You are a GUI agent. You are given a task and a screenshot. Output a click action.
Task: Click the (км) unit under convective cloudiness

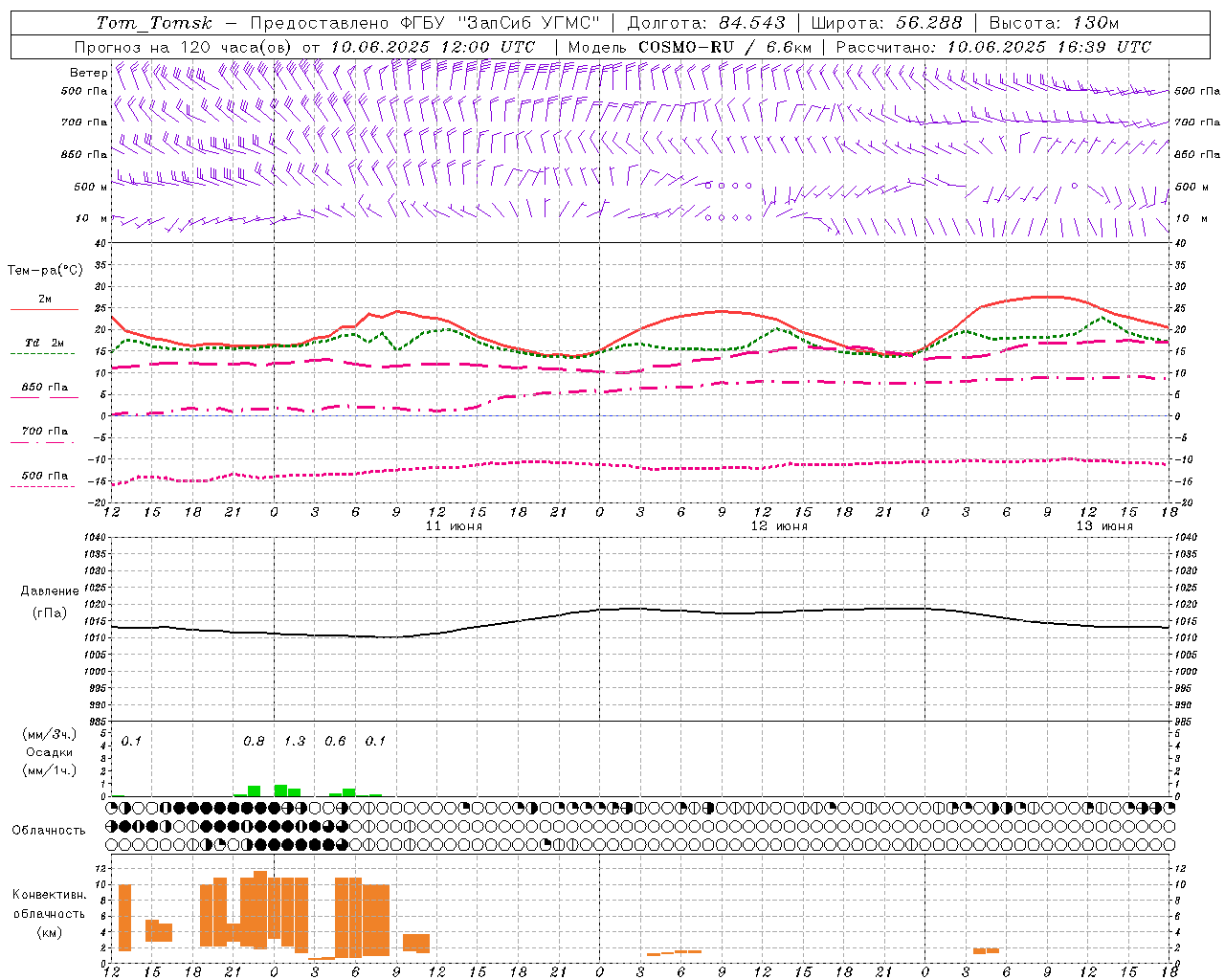coord(49,932)
